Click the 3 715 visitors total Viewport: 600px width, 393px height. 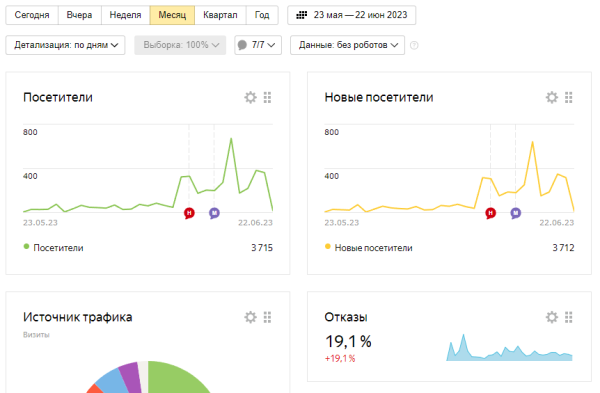coord(262,248)
